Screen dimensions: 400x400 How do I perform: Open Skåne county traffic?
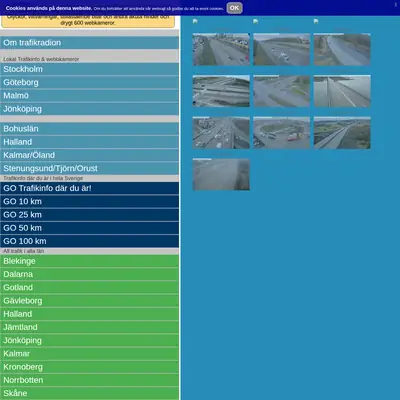coord(89,393)
